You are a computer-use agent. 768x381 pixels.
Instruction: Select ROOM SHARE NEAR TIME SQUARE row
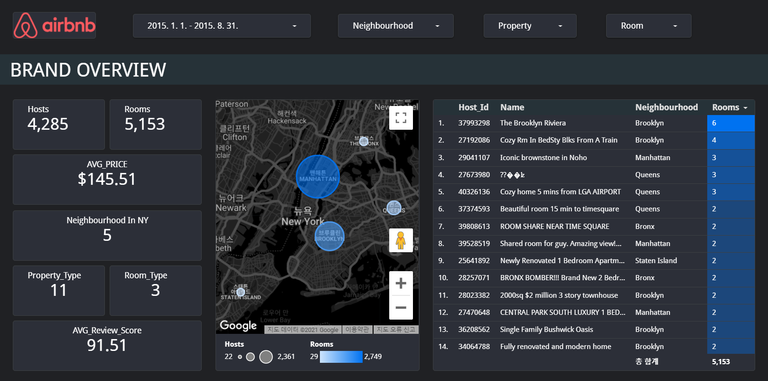[594, 226]
